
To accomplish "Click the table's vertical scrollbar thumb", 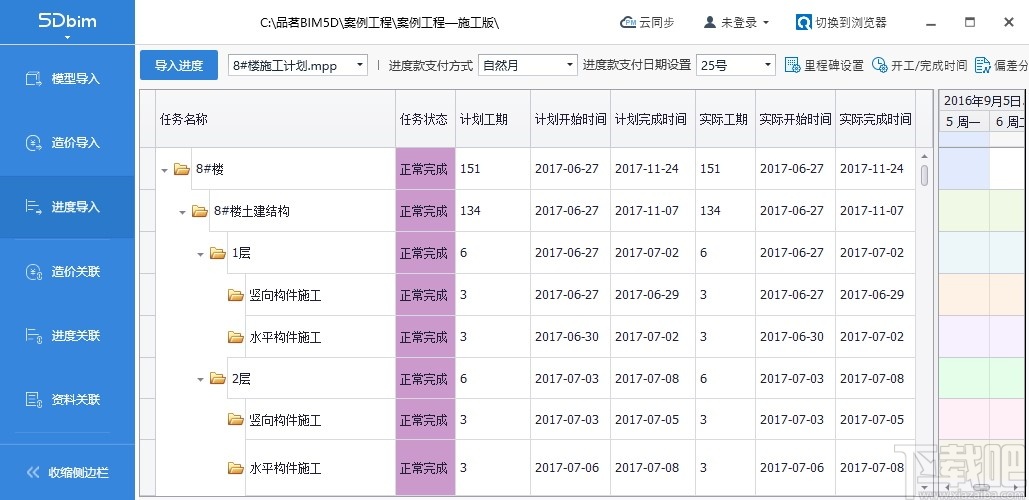I will (925, 176).
